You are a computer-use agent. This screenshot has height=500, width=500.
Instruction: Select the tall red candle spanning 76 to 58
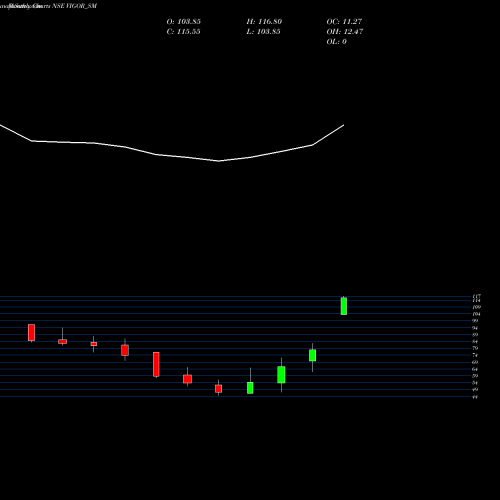[156, 364]
